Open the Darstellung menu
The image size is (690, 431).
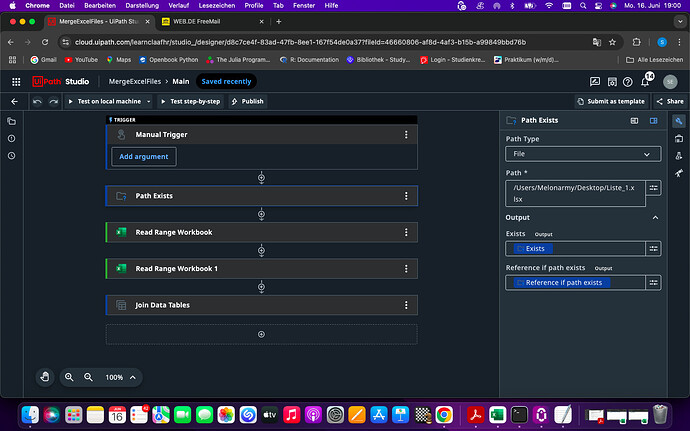coord(142,6)
